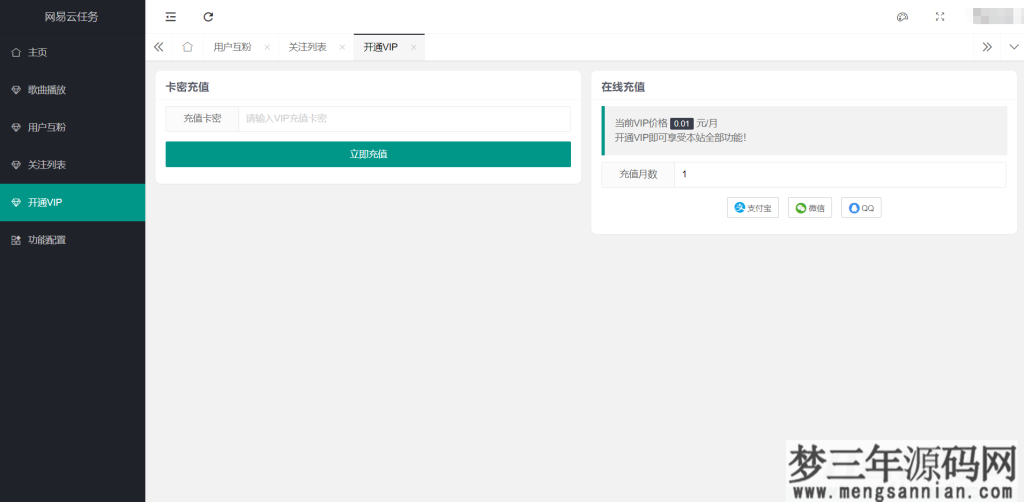Switch to the 用户互粉 tab

tap(232, 47)
